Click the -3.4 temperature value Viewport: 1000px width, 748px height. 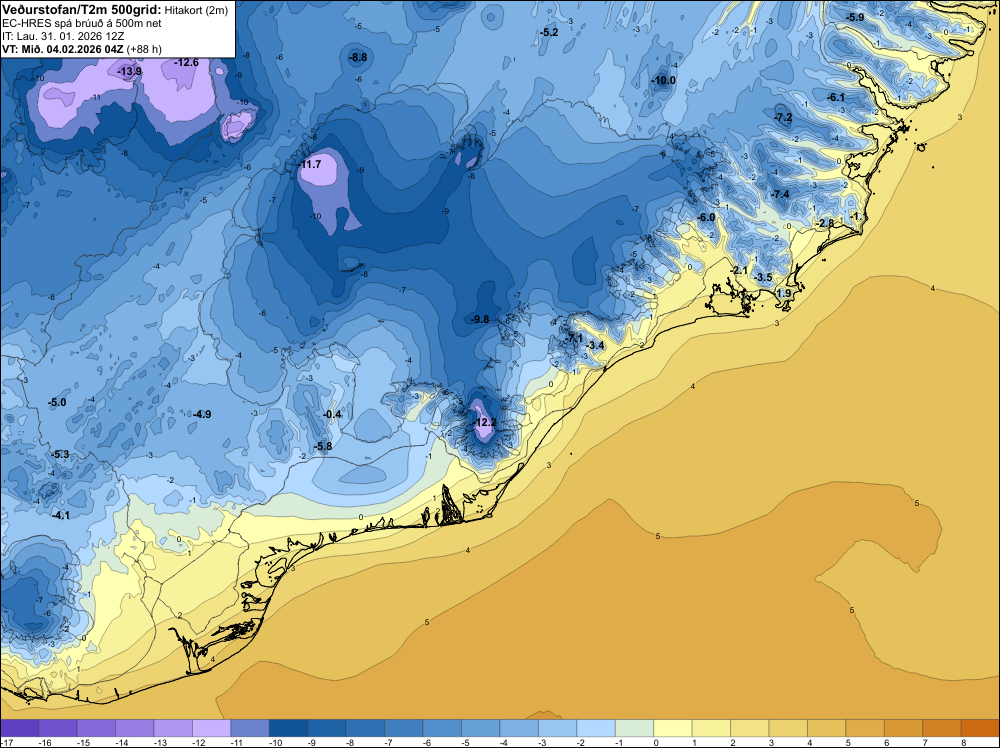tap(594, 346)
